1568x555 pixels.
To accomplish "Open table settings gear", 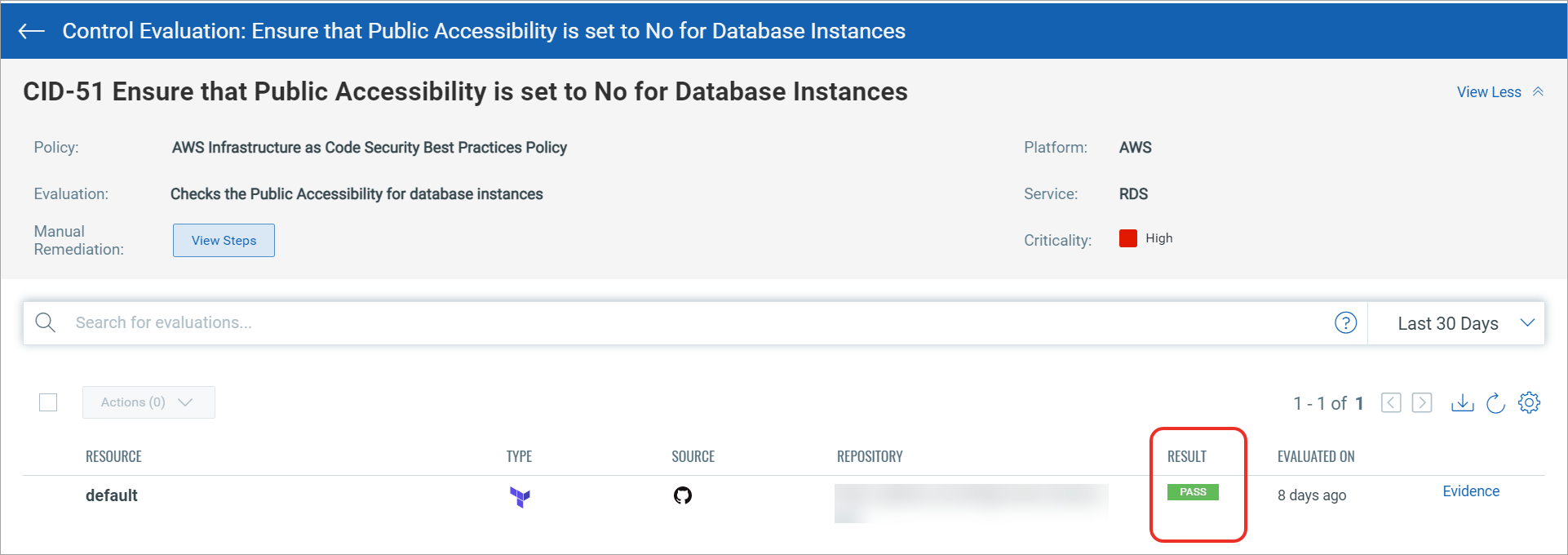I will pos(1529,402).
